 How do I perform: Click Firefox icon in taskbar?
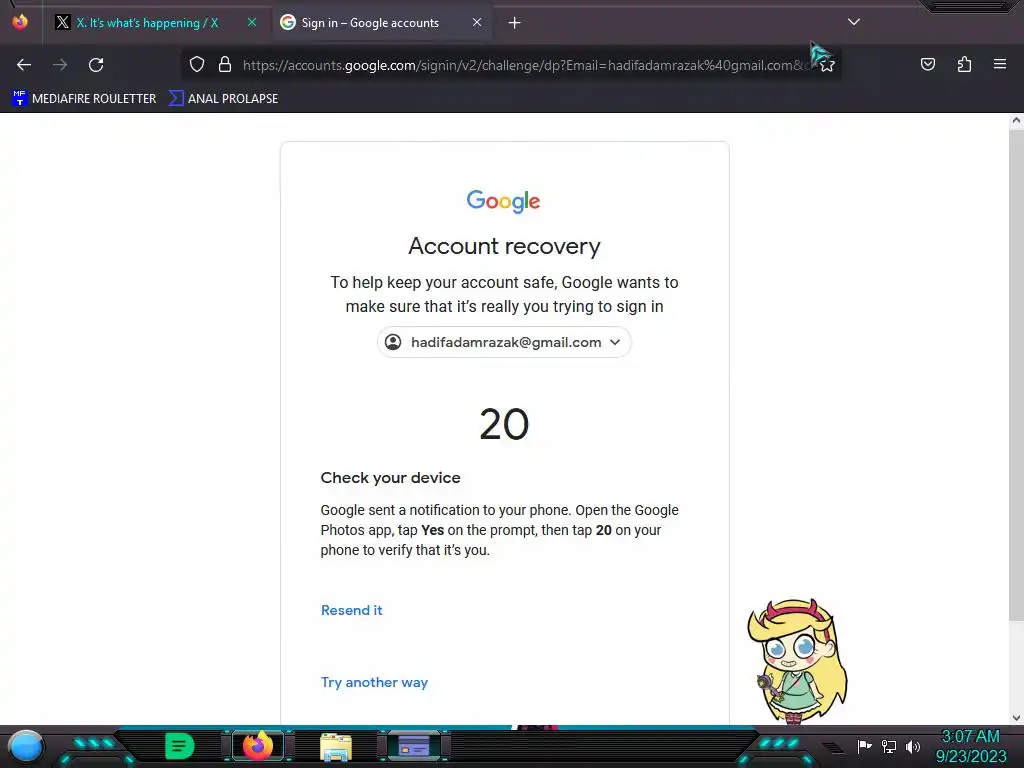coord(257,746)
